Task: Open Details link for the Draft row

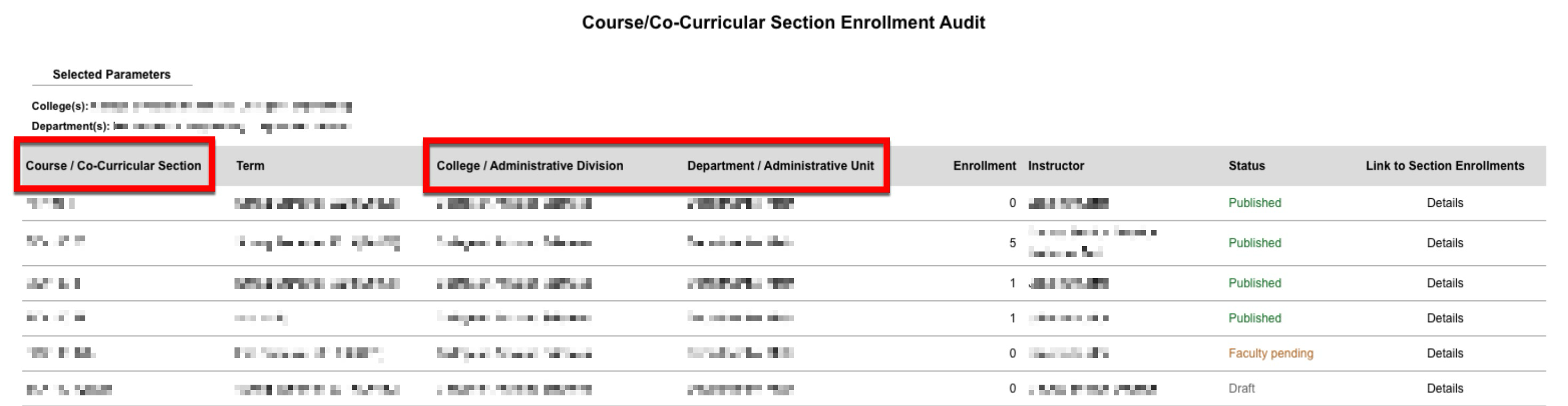Action: pos(1444,388)
